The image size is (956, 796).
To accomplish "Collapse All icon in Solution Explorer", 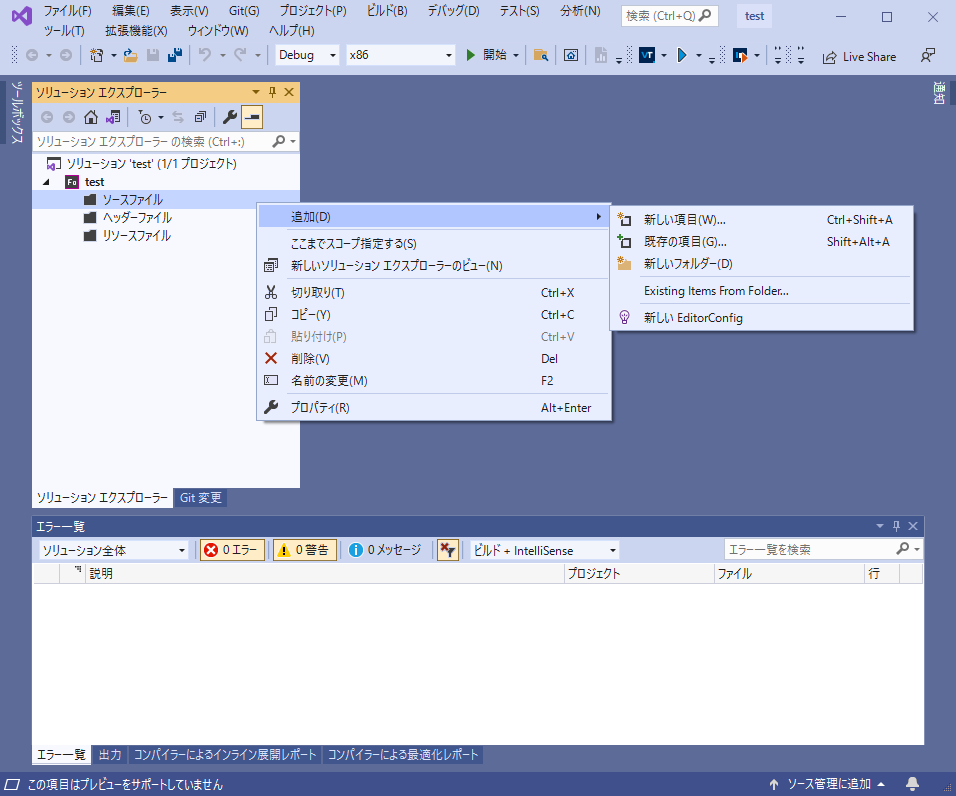I will (201, 117).
